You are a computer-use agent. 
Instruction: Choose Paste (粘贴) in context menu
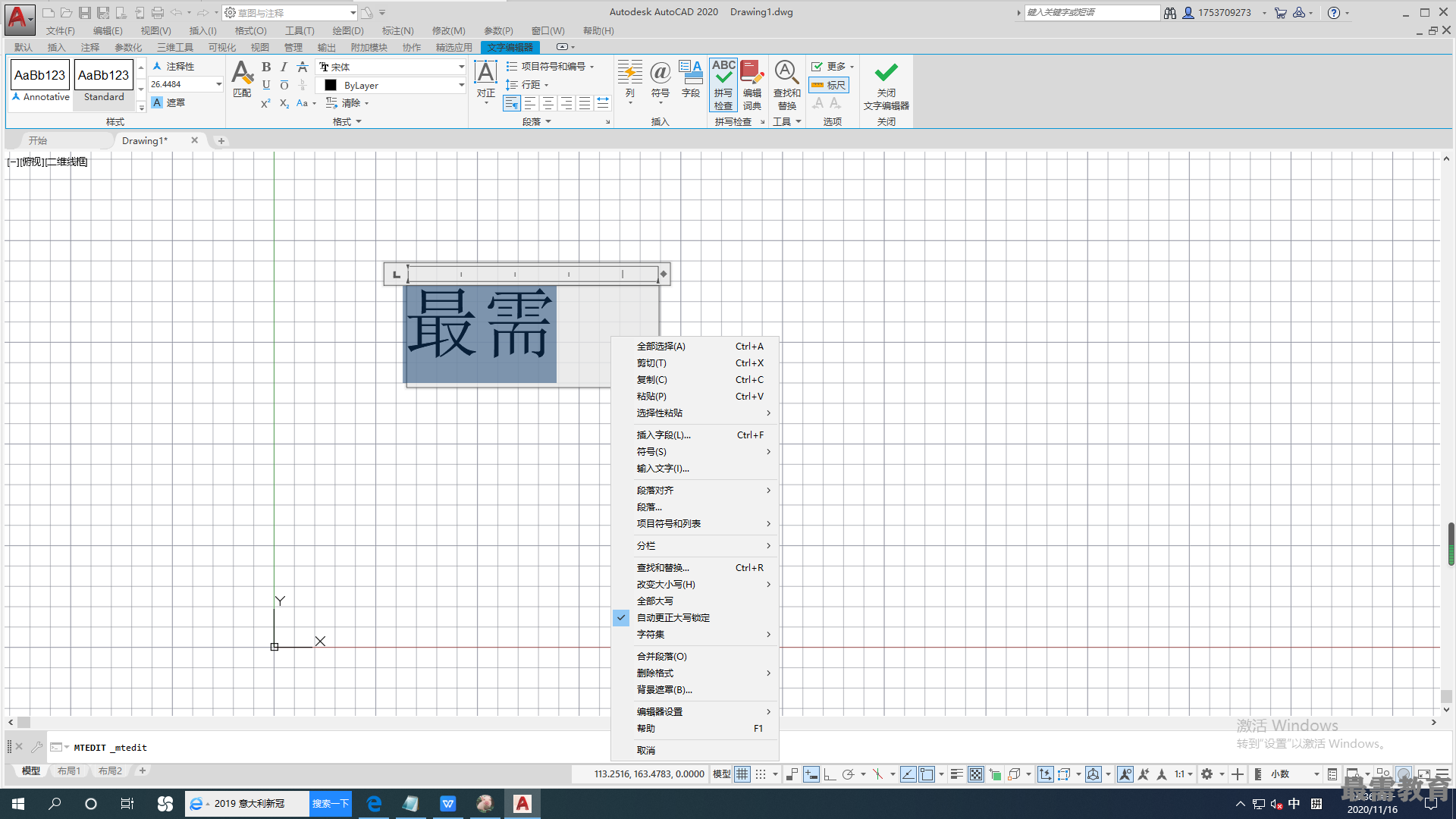(x=695, y=397)
